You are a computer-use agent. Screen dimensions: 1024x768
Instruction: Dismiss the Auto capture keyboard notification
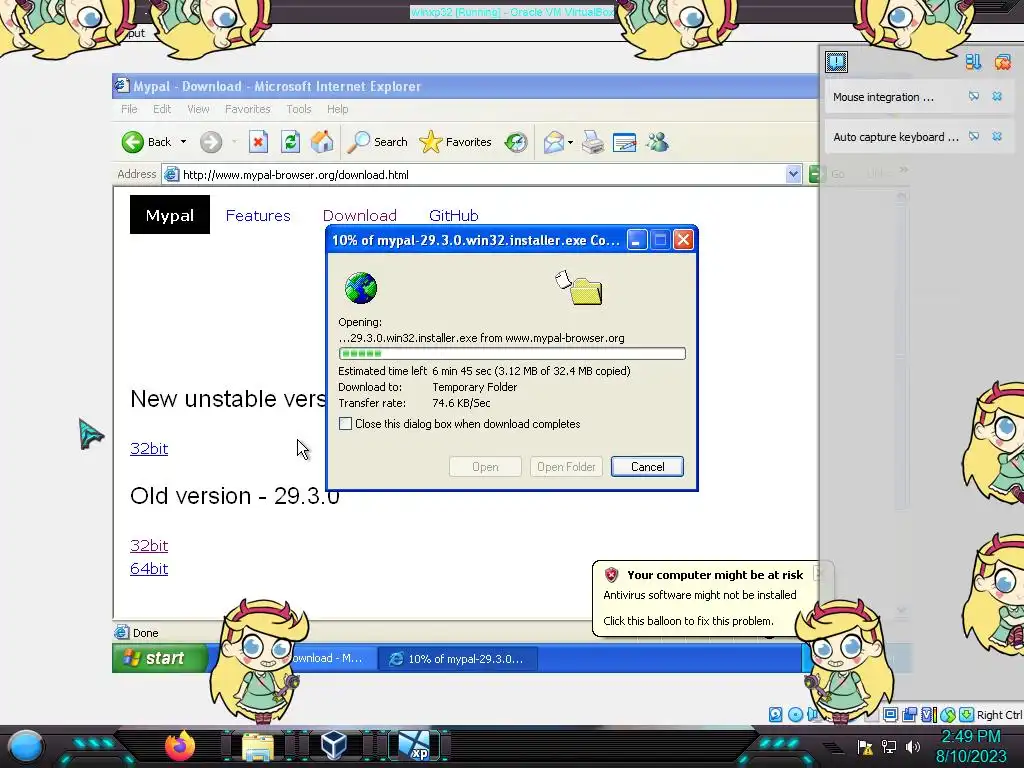tap(997, 136)
